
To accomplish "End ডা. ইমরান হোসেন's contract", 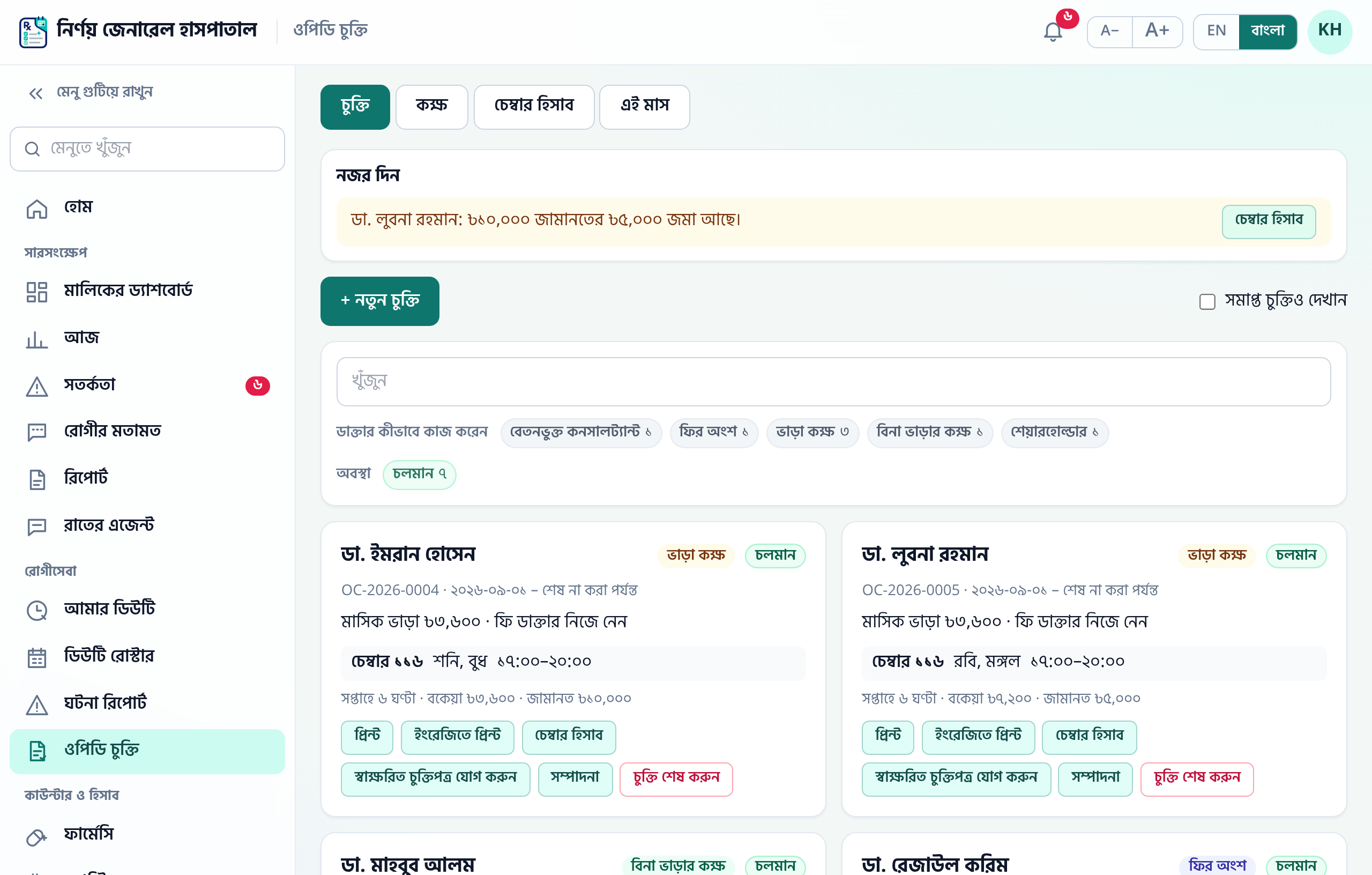I will point(676,778).
